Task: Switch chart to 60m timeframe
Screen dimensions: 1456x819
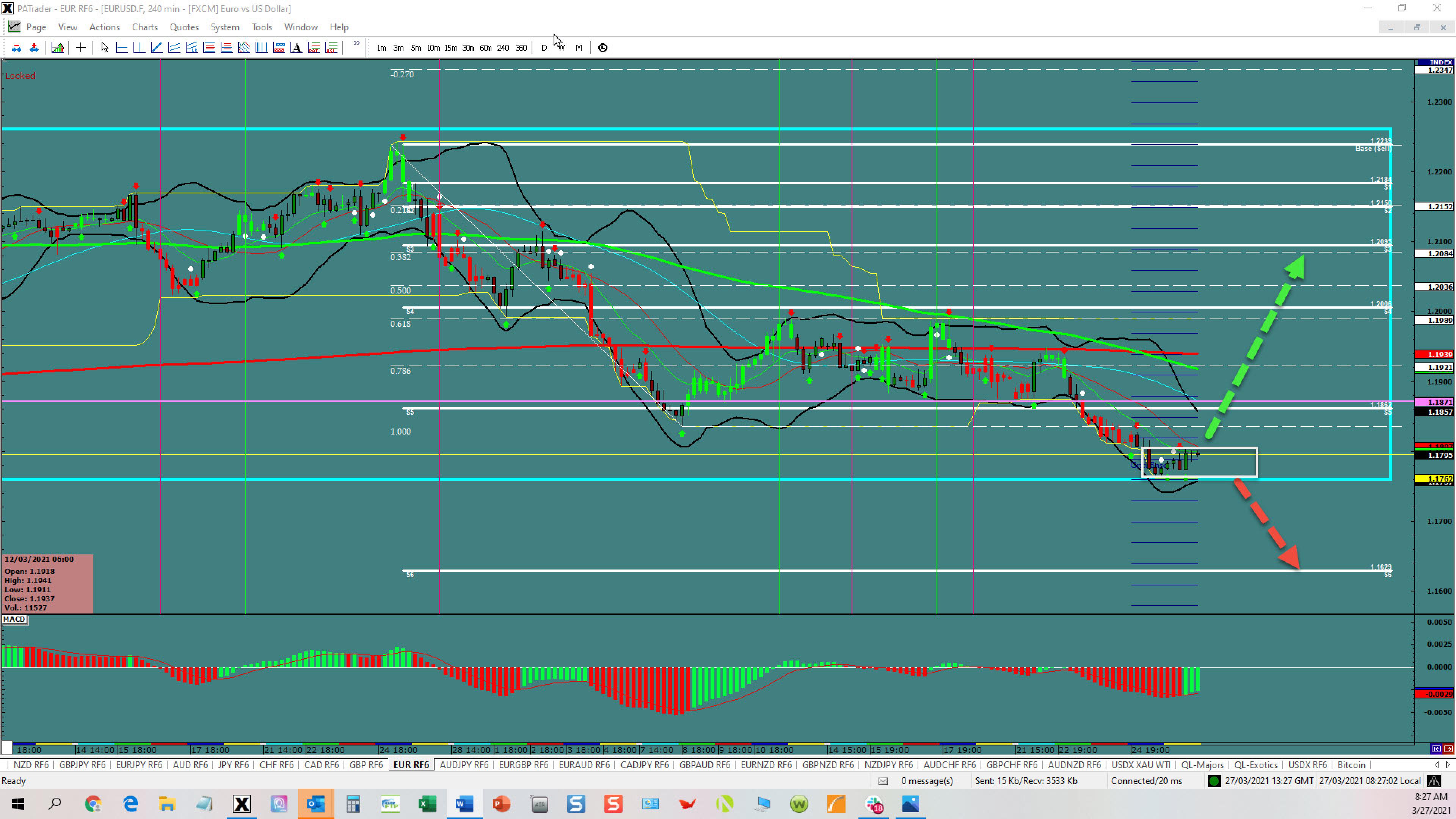Action: click(485, 48)
